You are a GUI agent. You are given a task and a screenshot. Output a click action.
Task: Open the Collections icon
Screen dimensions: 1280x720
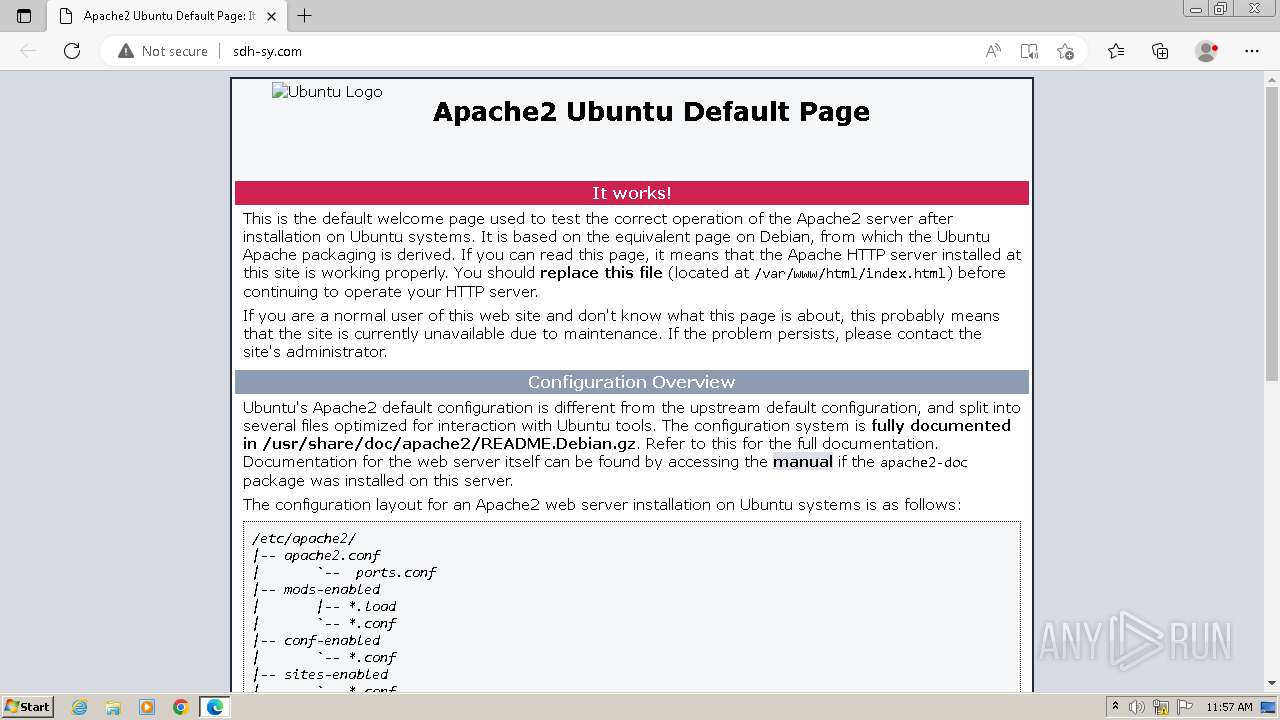pyautogui.click(x=1160, y=51)
